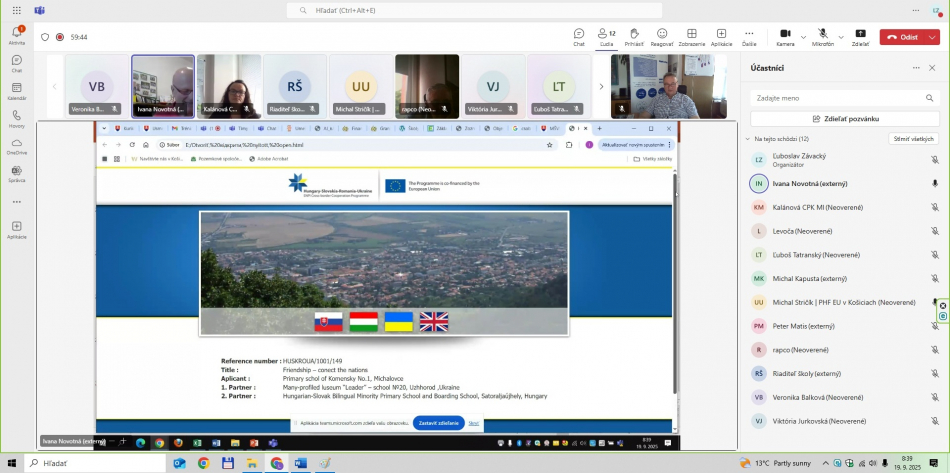Open the Ďalšie more options menu
Screen dimensions: 950x473
pos(749,37)
